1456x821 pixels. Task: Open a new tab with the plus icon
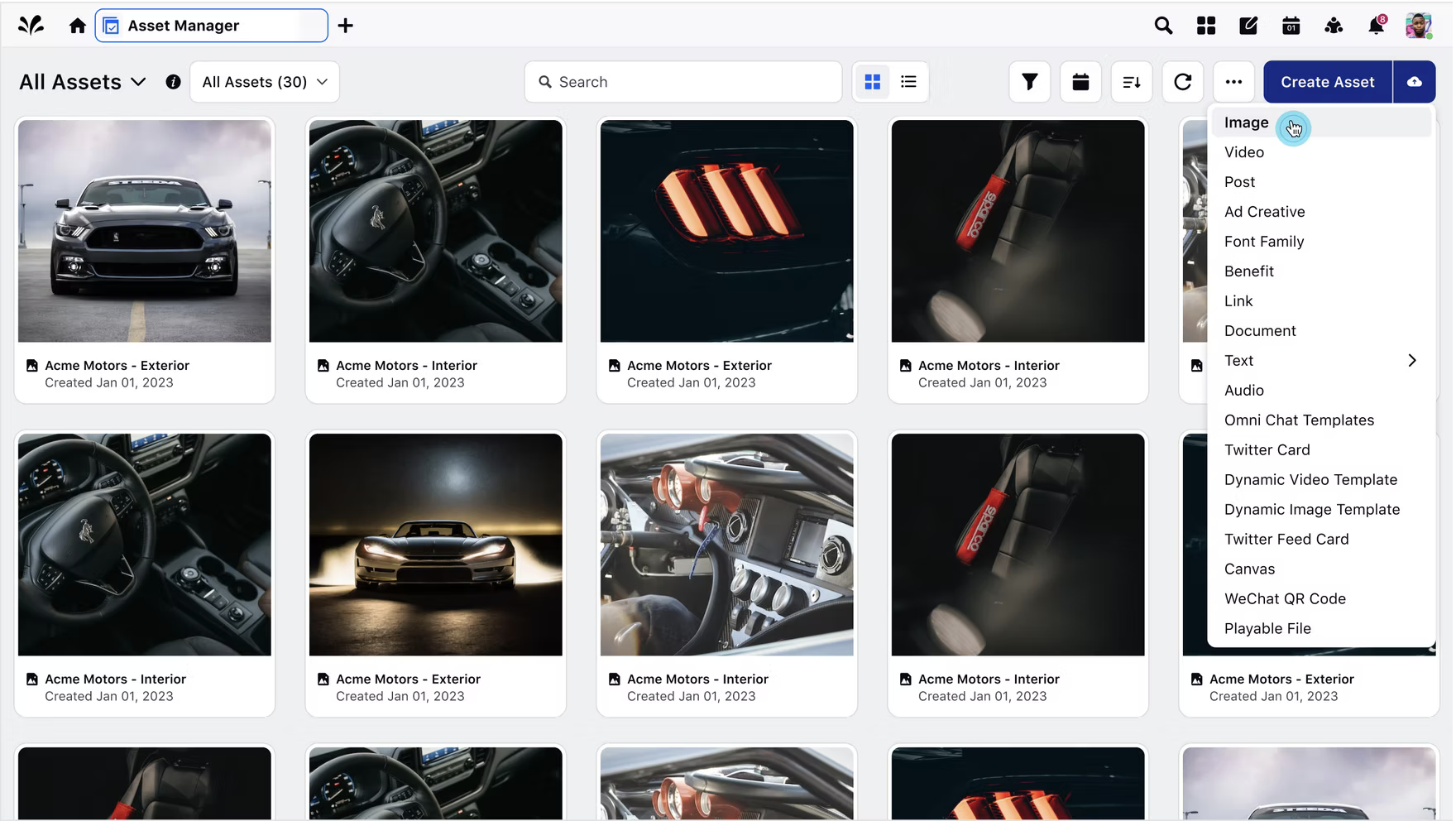click(346, 26)
